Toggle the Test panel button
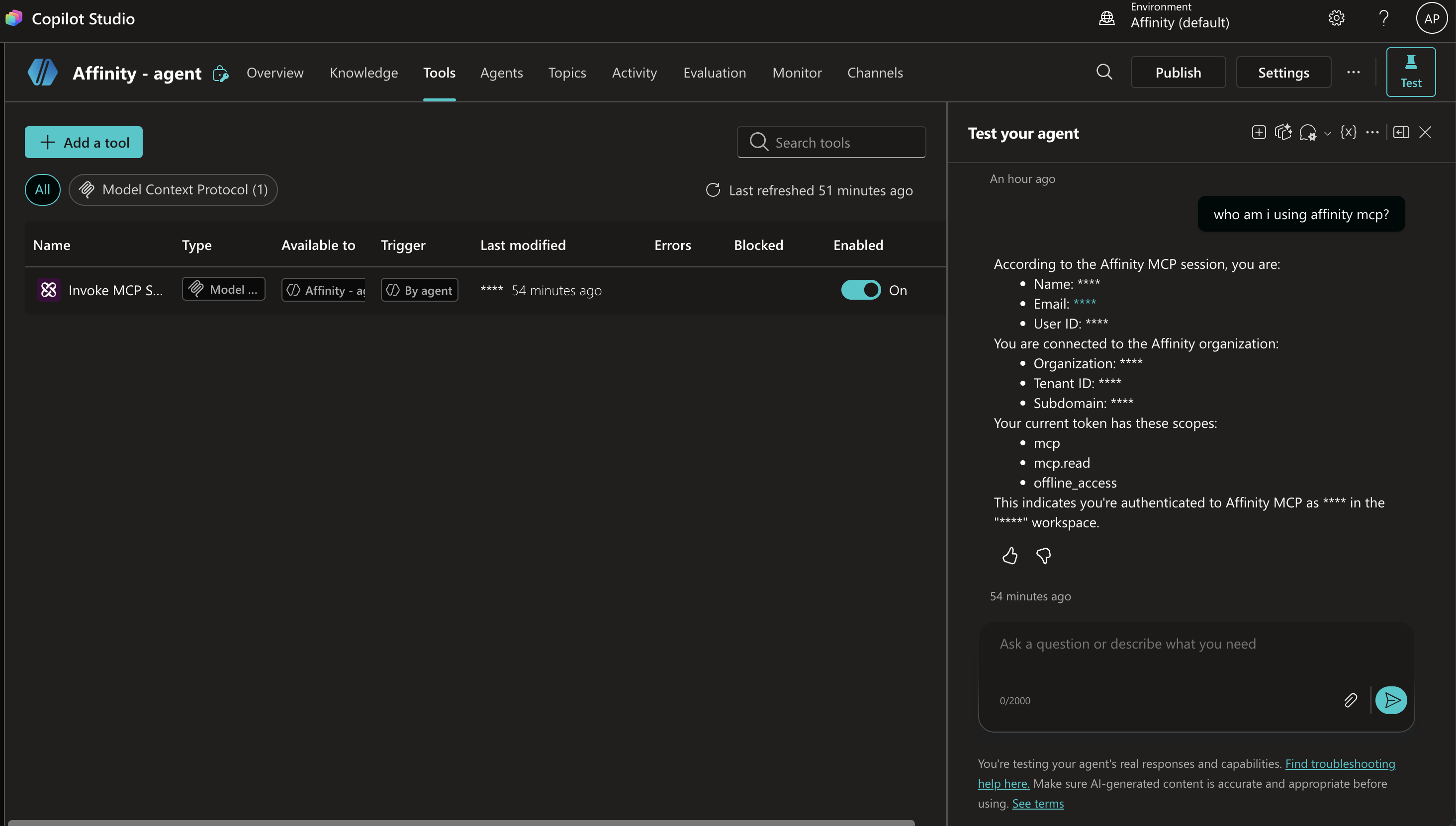1456x826 pixels. point(1411,72)
